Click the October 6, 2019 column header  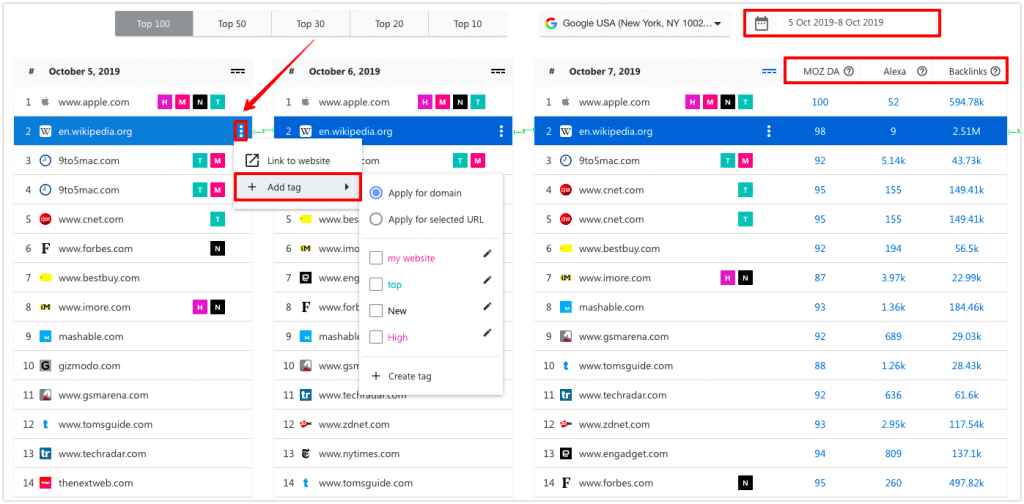[345, 72]
